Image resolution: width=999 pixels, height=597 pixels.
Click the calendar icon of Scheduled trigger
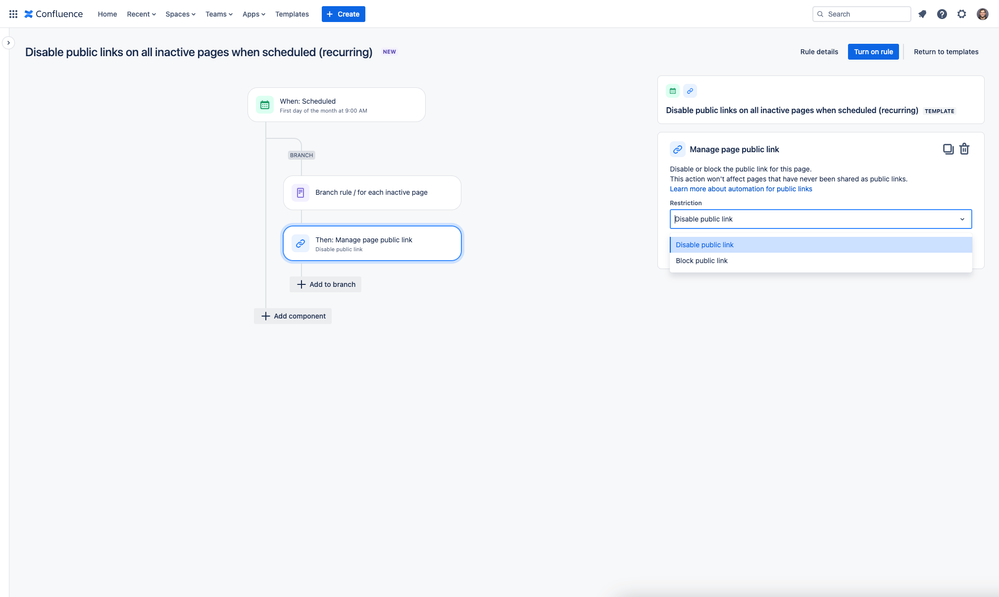pyautogui.click(x=264, y=105)
